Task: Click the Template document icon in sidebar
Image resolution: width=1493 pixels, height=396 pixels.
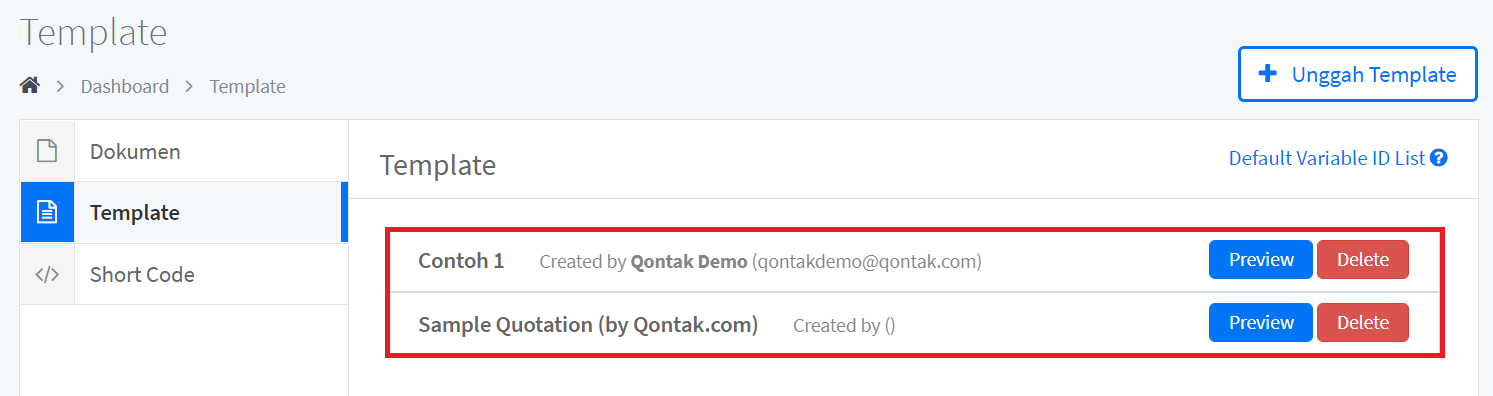Action: click(47, 212)
